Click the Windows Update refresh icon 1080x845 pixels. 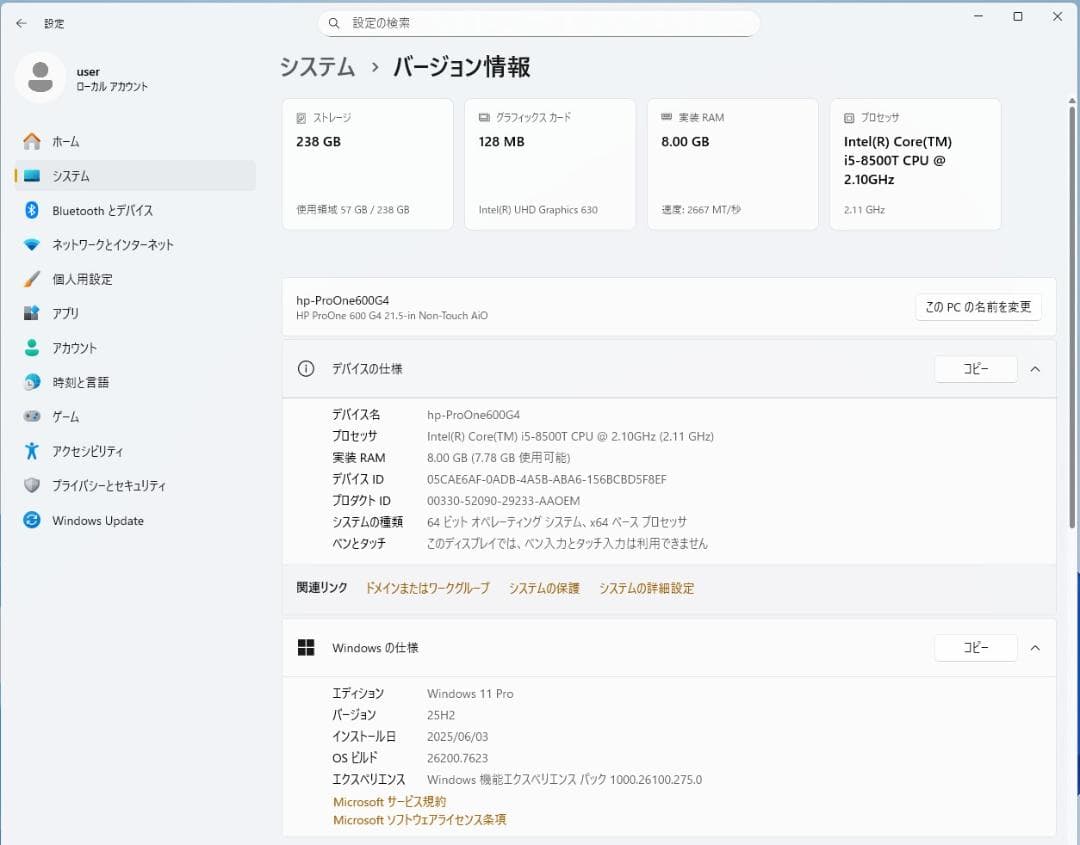point(32,520)
